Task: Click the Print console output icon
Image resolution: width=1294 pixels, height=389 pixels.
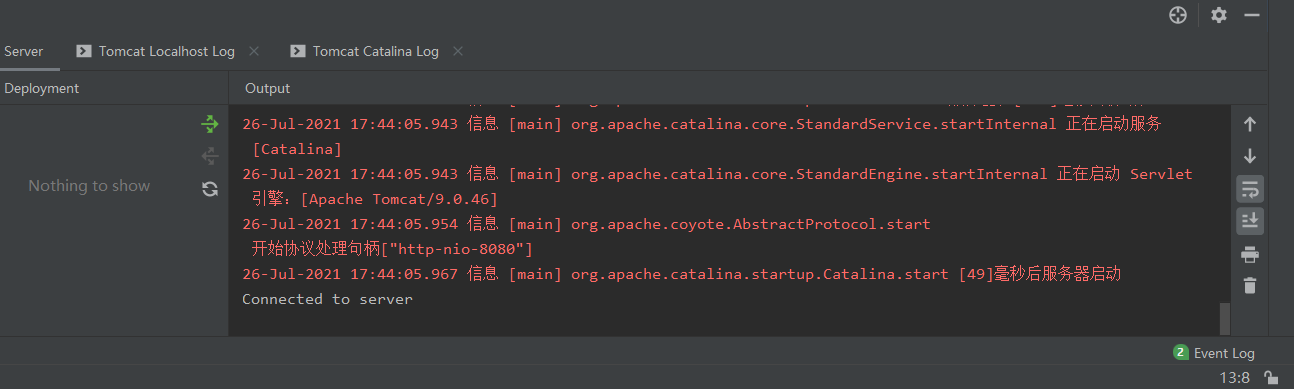Action: [1249, 254]
